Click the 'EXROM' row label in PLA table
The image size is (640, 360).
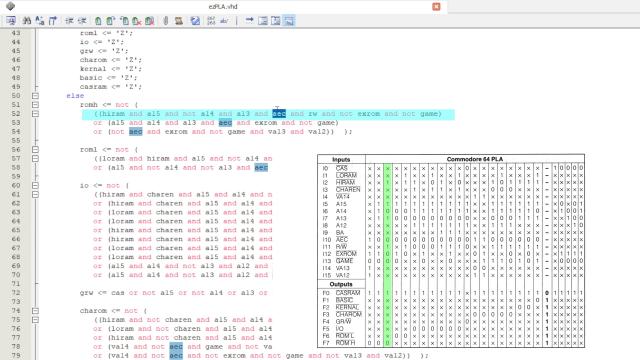pyautogui.click(x=346, y=254)
